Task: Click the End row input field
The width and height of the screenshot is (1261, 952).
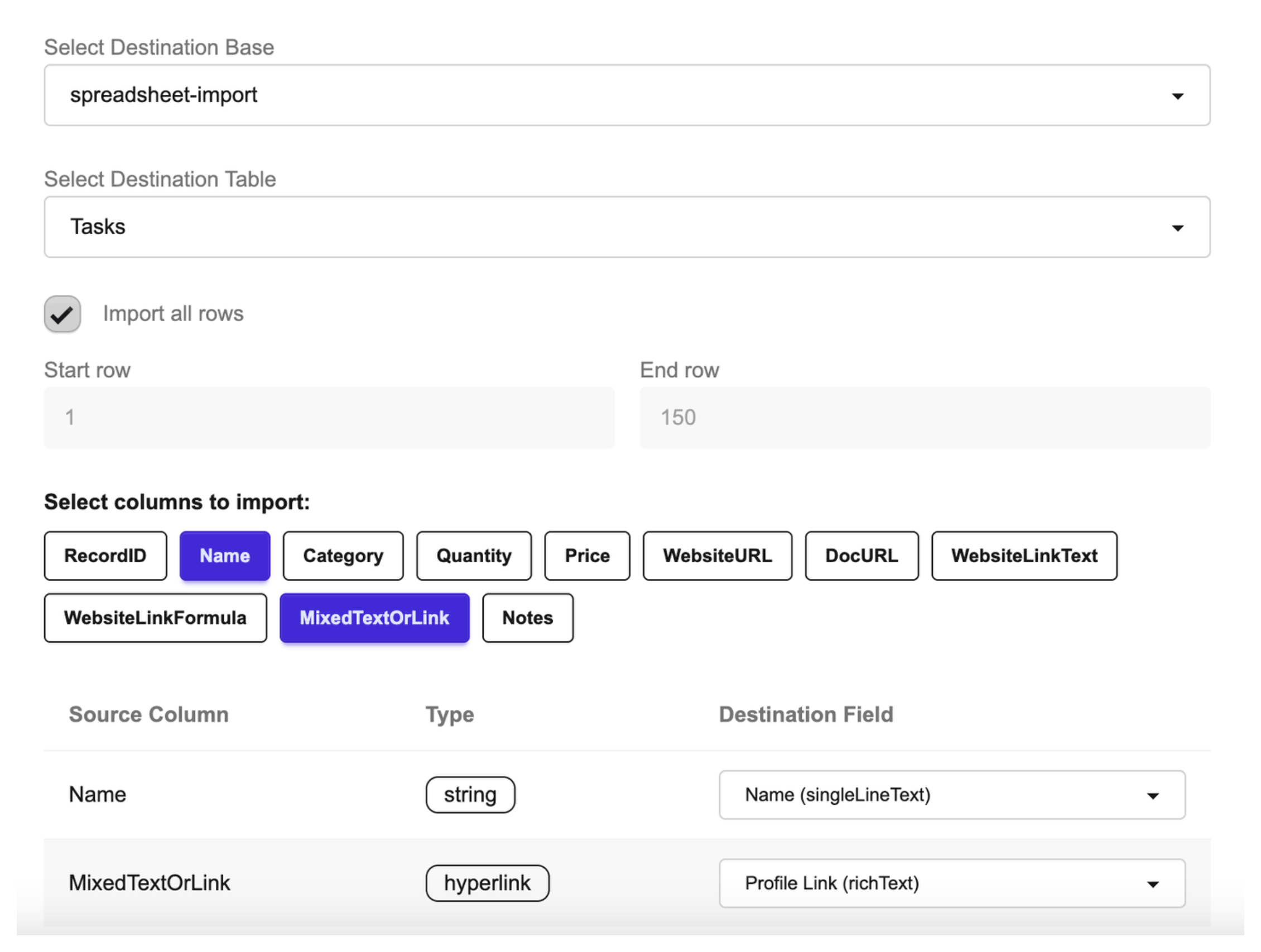Action: tap(925, 418)
